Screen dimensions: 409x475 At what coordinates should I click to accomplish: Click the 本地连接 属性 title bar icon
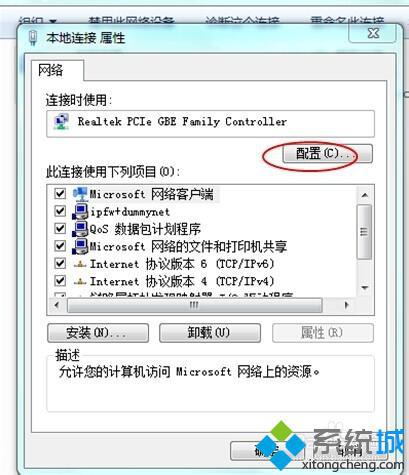pos(33,38)
